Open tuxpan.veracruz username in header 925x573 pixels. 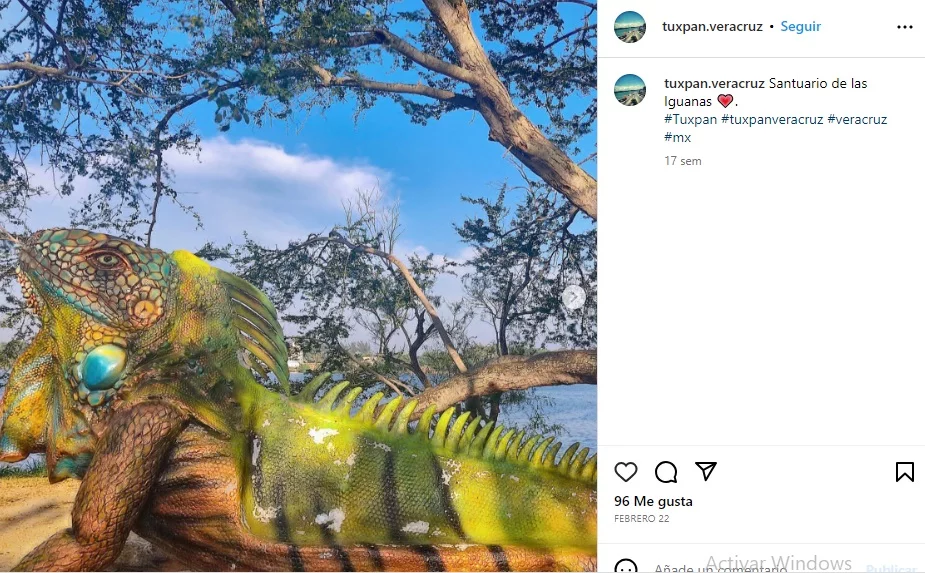click(712, 27)
